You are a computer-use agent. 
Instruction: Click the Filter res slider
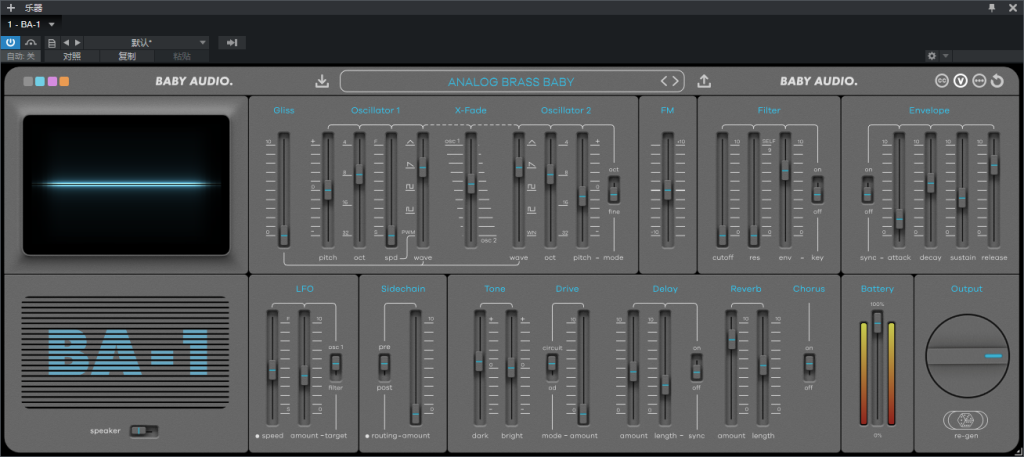click(x=754, y=189)
